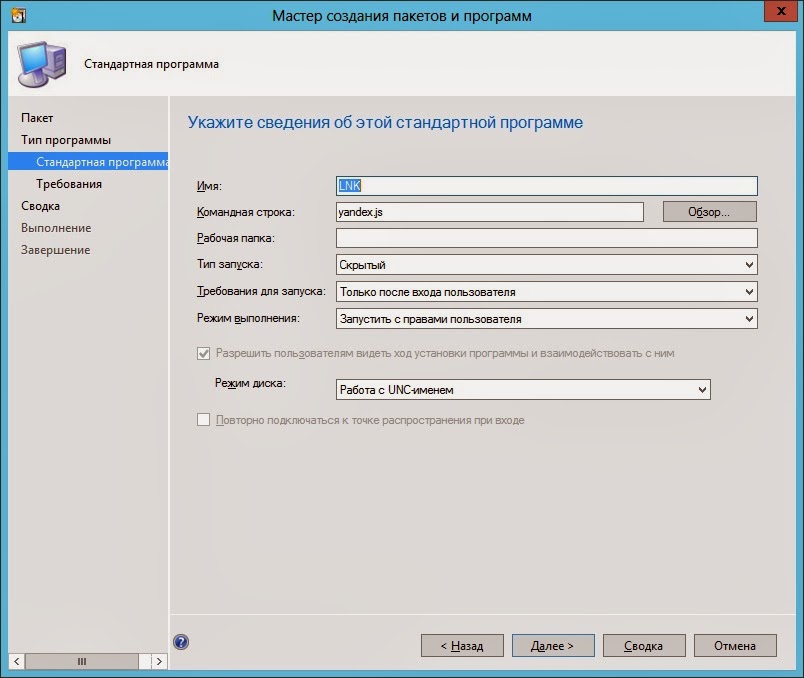Image resolution: width=804 pixels, height=678 pixels.
Task: Click the Имя: label
Action: tap(209, 186)
